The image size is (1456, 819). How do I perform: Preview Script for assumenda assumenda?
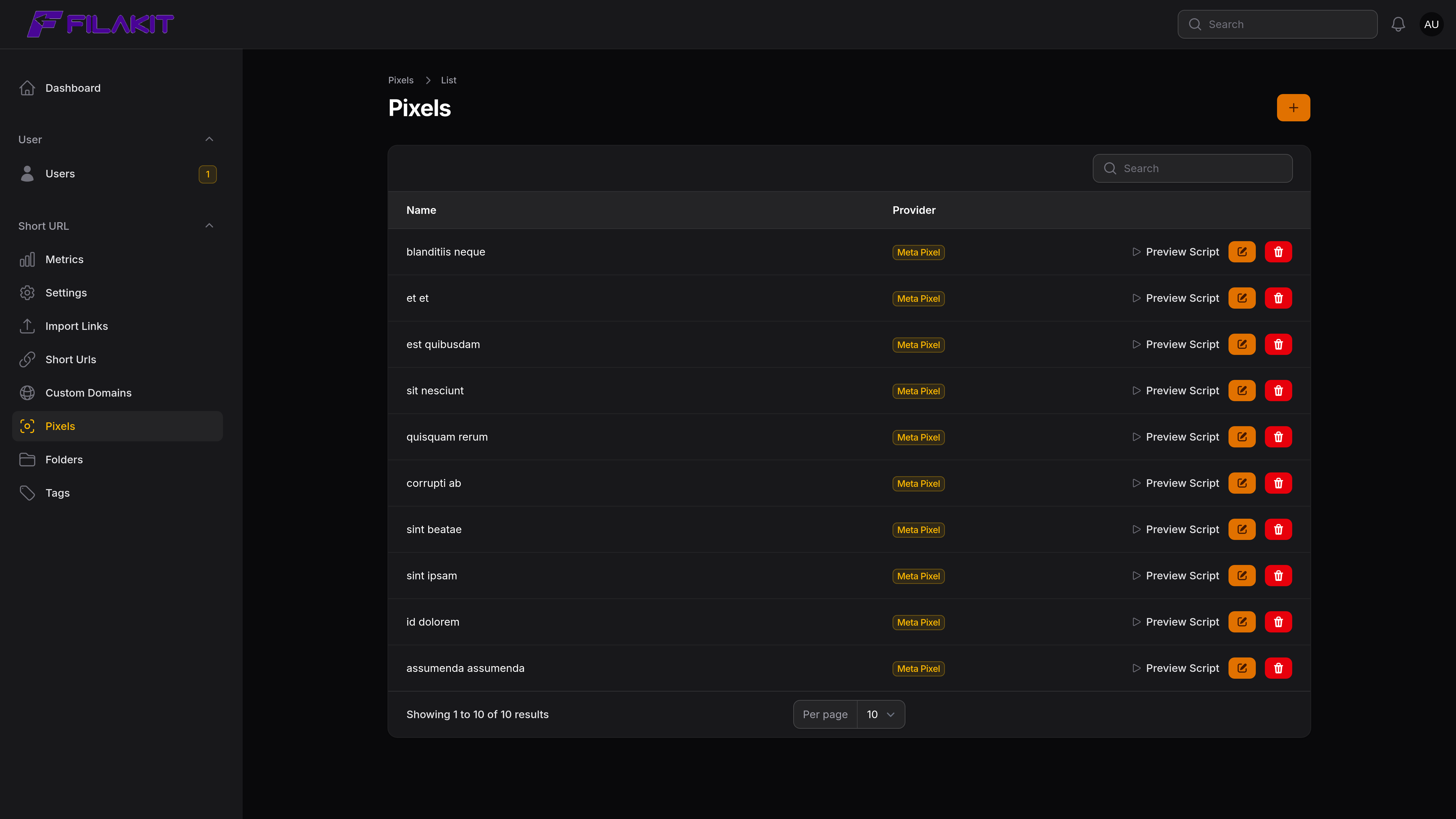tap(1176, 668)
